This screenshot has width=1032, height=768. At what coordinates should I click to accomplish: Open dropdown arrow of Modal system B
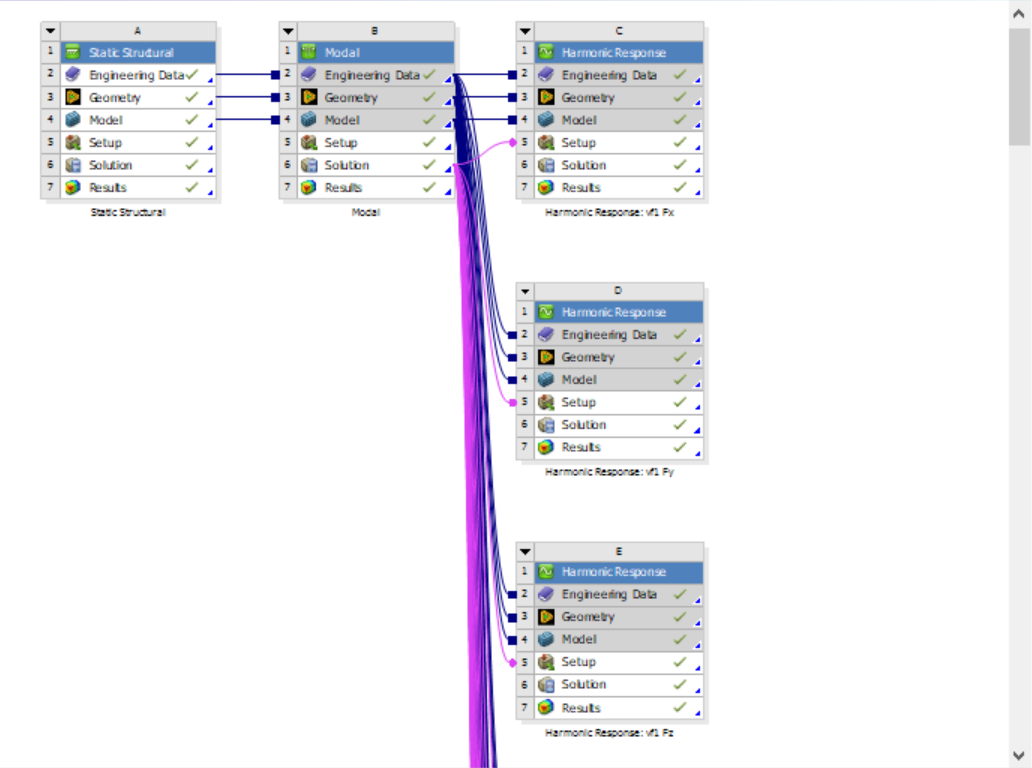pyautogui.click(x=288, y=31)
